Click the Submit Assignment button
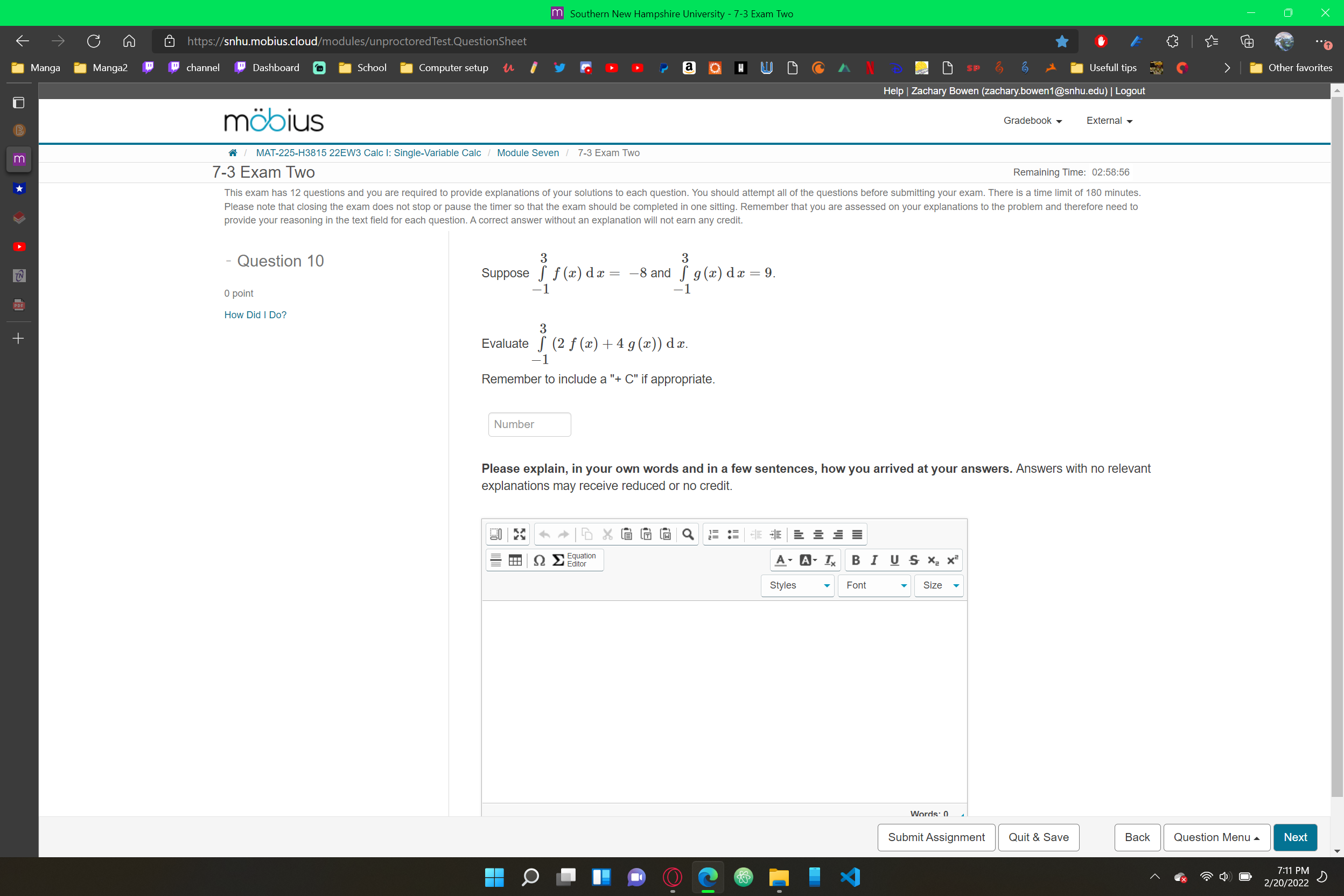Viewport: 1344px width, 896px height. click(936, 837)
